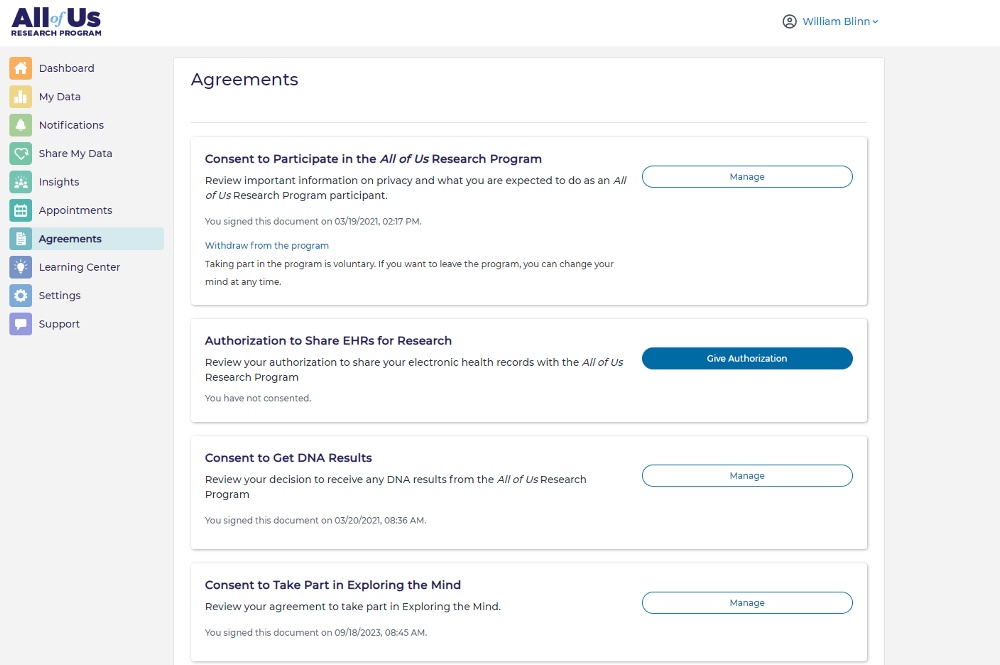Click the Agreements page heading
Viewport: 1000px width, 665px height.
244,80
